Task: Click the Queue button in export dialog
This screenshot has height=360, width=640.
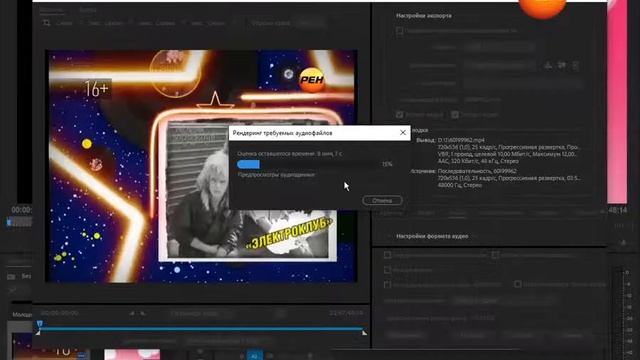Action: [473, 335]
